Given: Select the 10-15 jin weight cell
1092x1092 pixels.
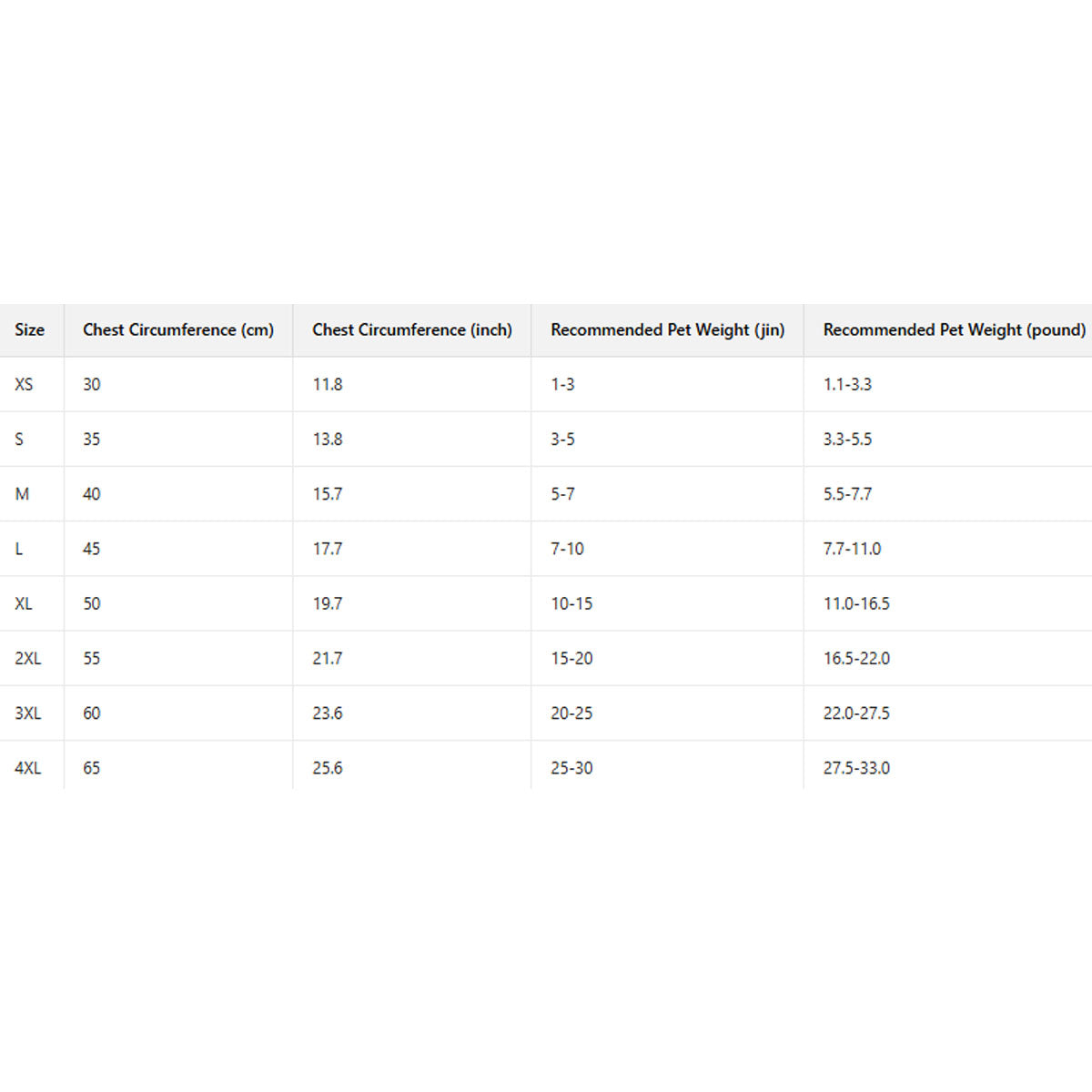Looking at the screenshot, I should pyautogui.click(x=571, y=604).
